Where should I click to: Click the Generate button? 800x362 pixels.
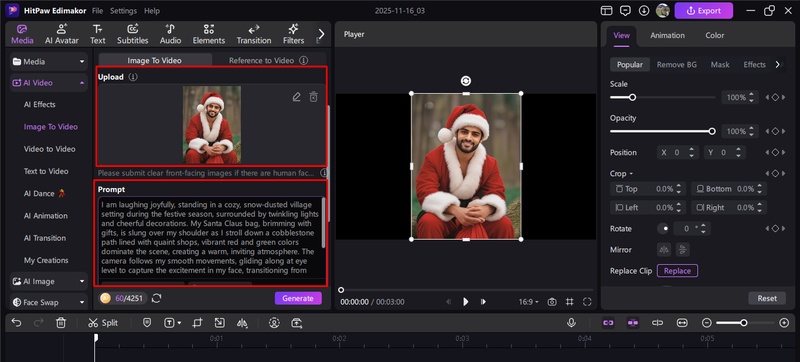[298, 298]
